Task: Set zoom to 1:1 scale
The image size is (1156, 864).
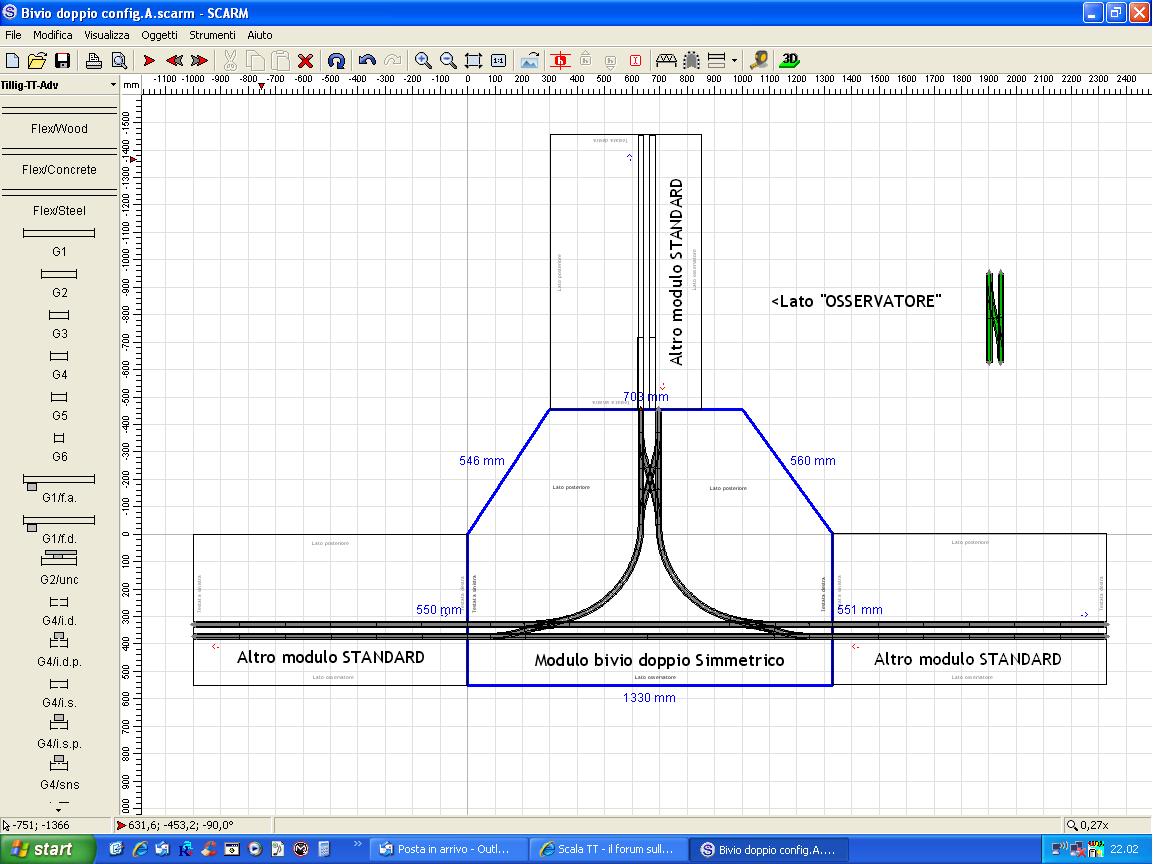Action: coord(498,60)
